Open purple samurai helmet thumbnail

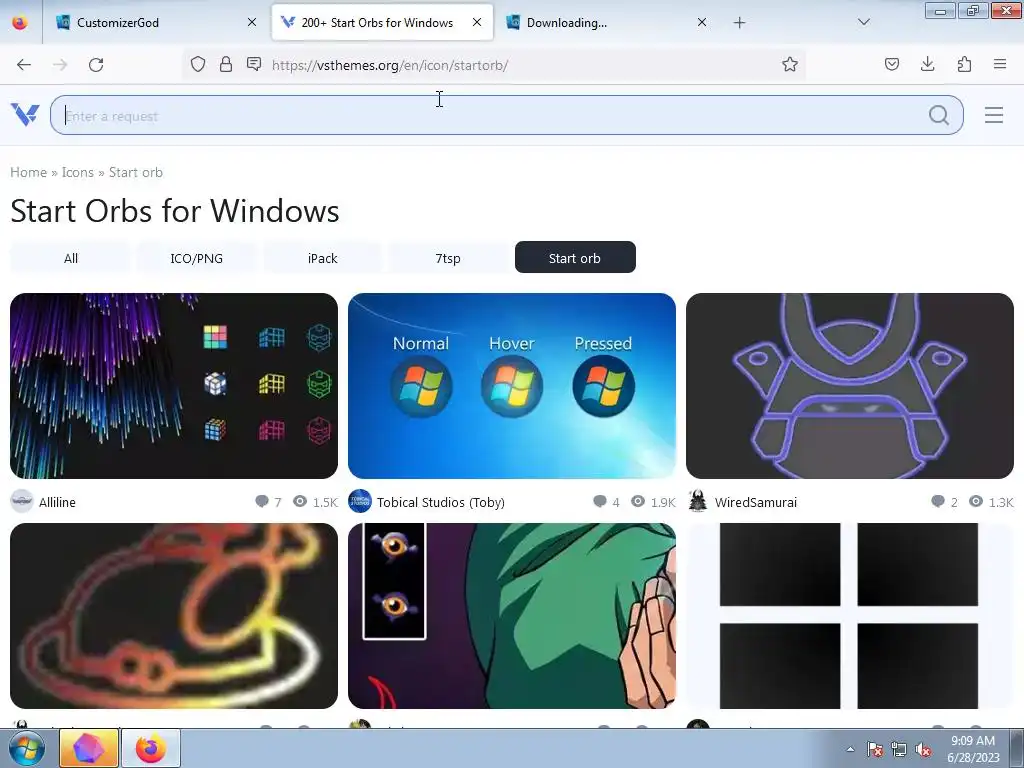850,386
